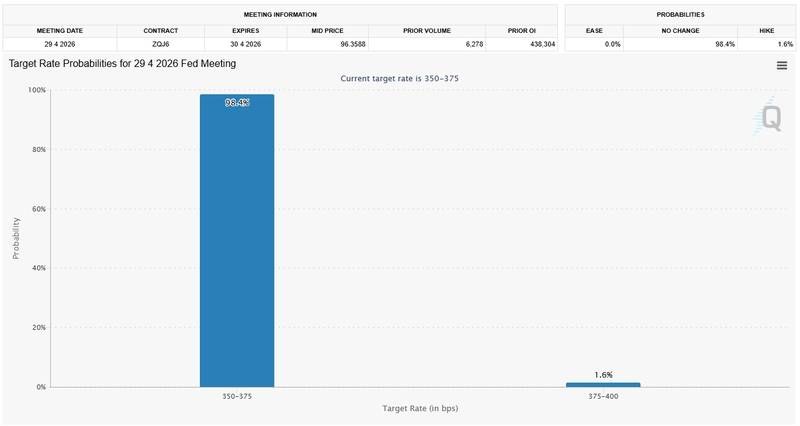Click the Q watermark logo on chart

pyautogui.click(x=770, y=119)
